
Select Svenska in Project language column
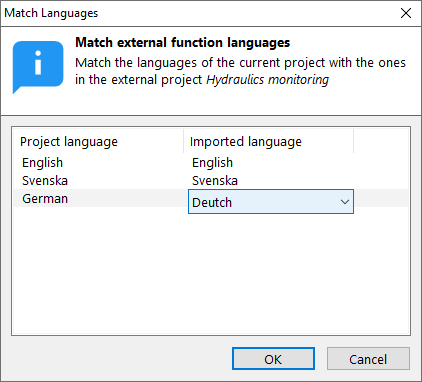(45, 181)
